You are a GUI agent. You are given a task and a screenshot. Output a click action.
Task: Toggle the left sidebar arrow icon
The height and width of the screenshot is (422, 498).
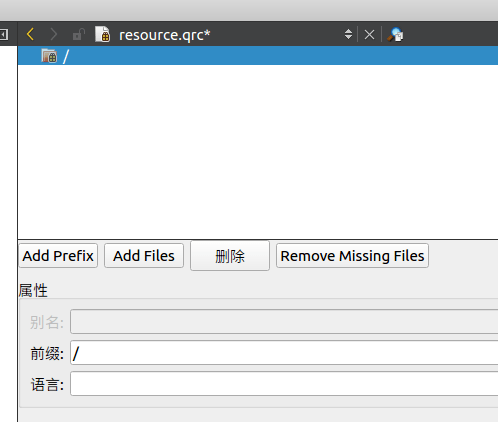pyautogui.click(x=4, y=34)
